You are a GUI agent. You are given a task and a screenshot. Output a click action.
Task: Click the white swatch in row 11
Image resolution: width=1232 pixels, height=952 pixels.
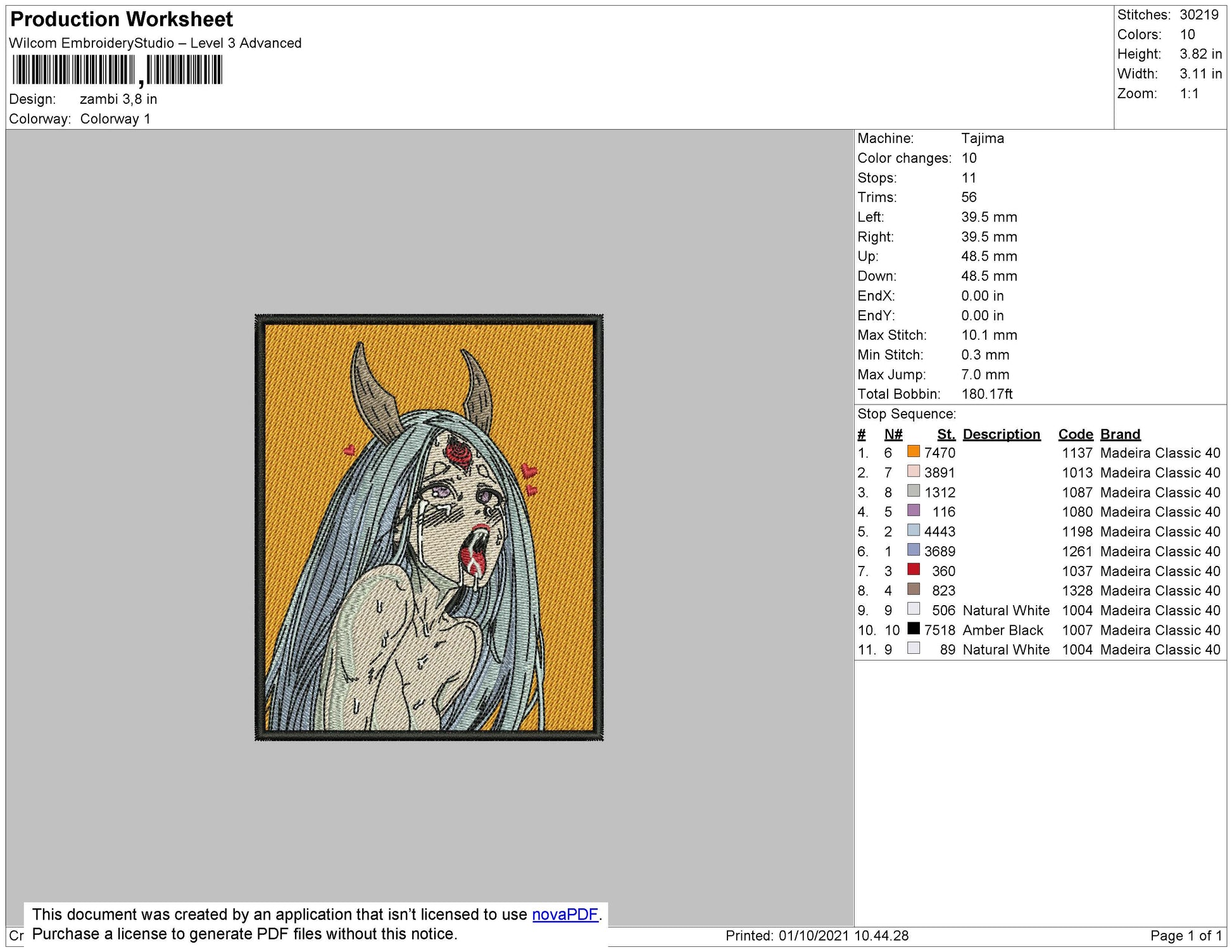[913, 648]
